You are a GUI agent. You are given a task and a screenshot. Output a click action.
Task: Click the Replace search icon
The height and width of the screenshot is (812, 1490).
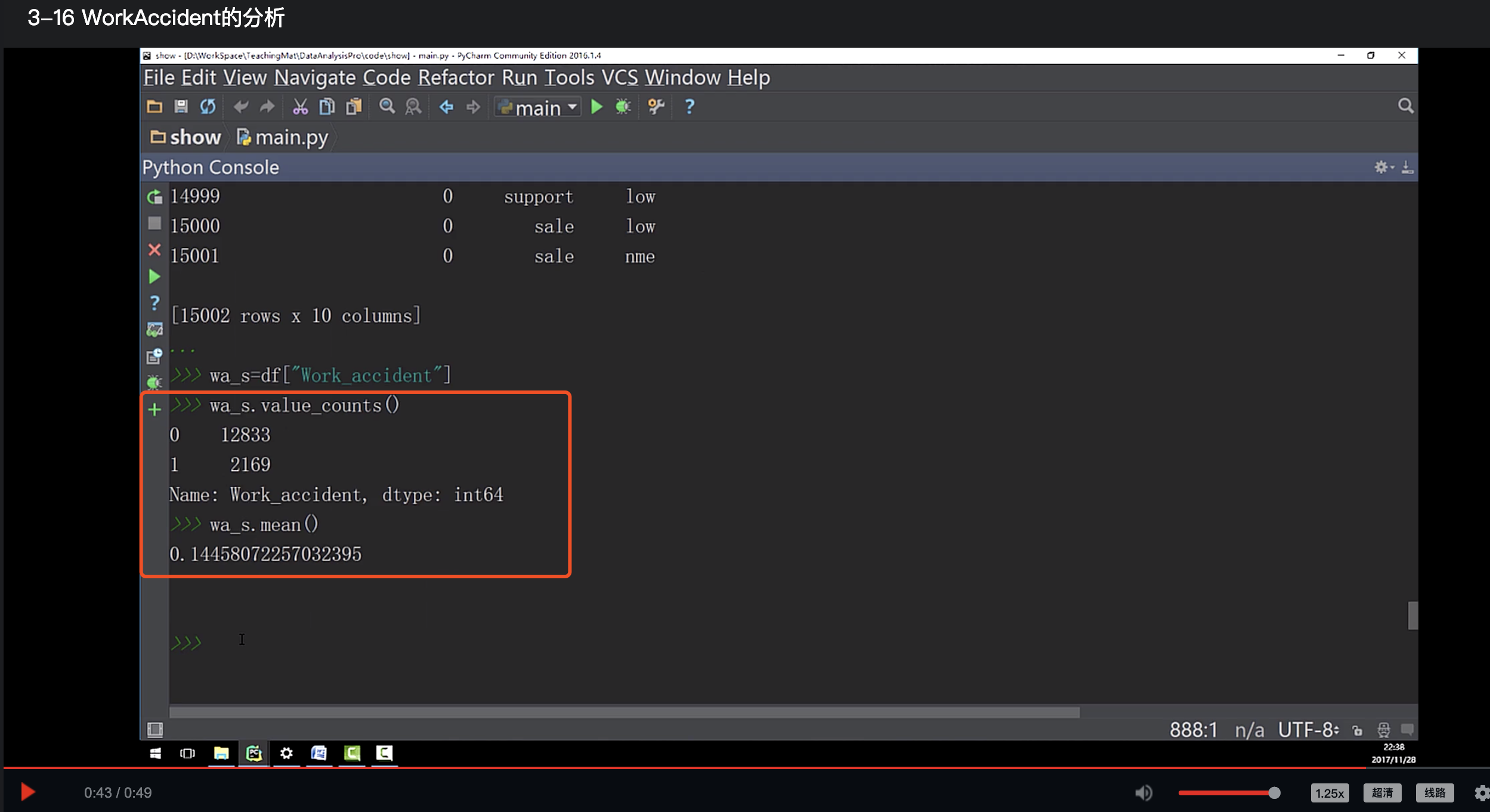(x=413, y=107)
